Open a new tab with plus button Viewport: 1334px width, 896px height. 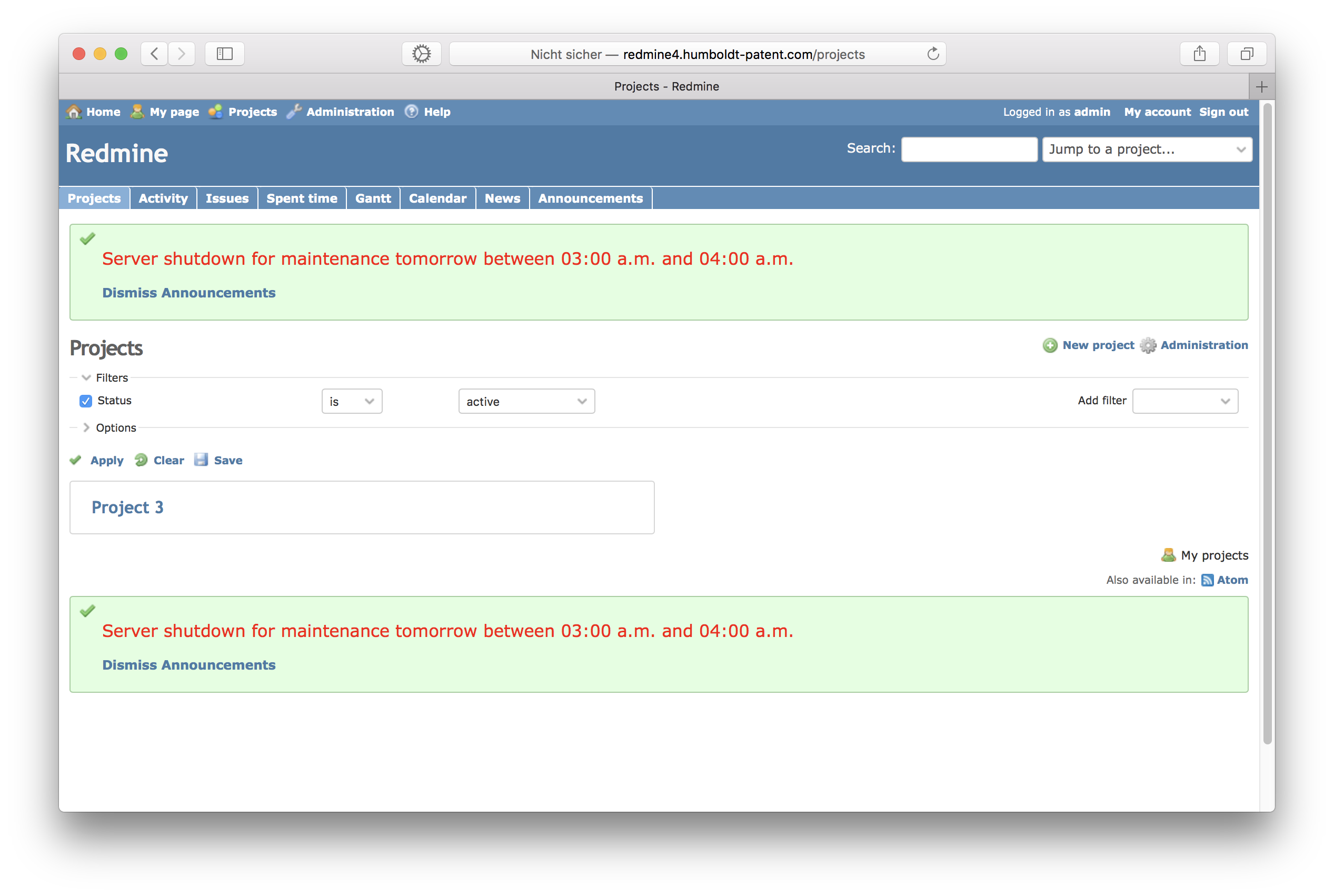[1262, 87]
